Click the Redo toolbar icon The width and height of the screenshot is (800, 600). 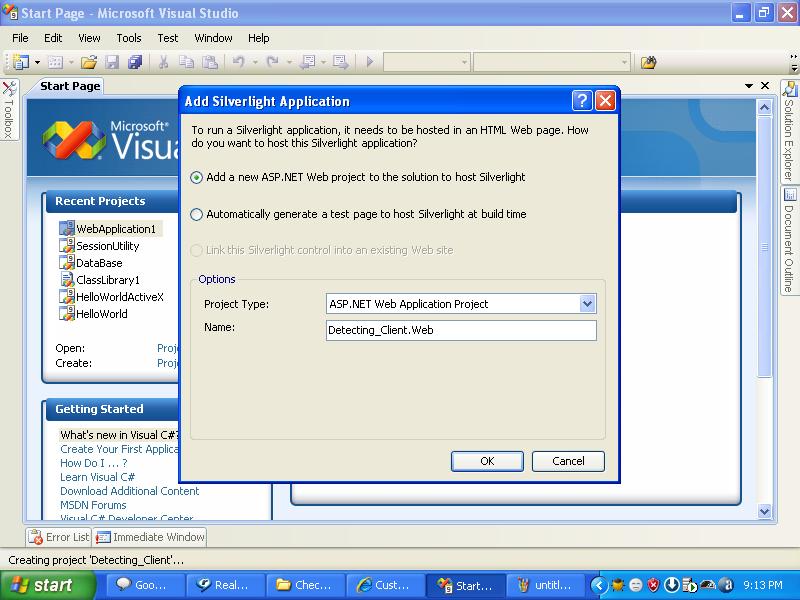pyautogui.click(x=273, y=62)
